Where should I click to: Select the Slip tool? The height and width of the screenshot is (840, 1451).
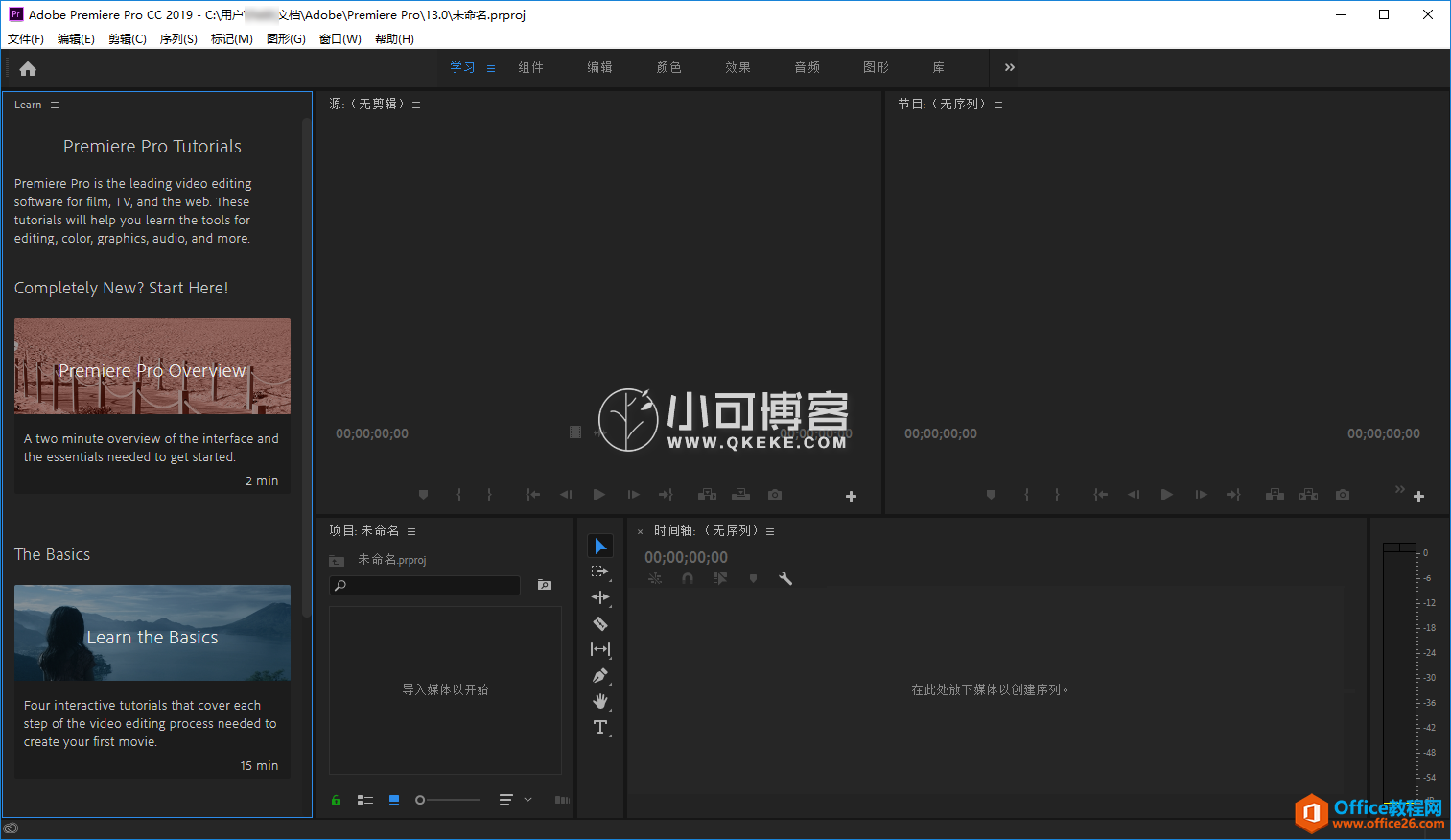click(600, 649)
